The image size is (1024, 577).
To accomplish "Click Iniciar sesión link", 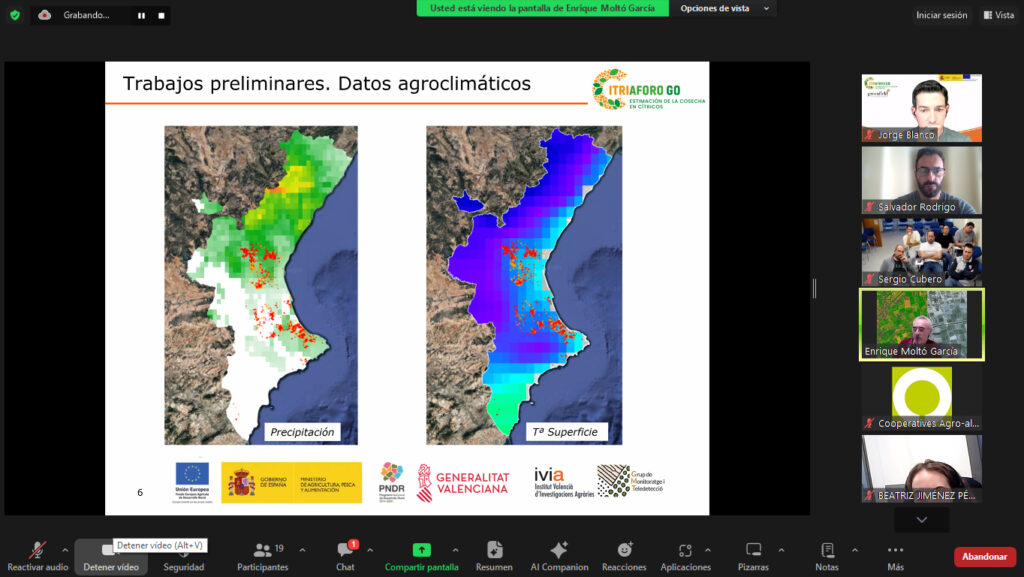I will [941, 15].
